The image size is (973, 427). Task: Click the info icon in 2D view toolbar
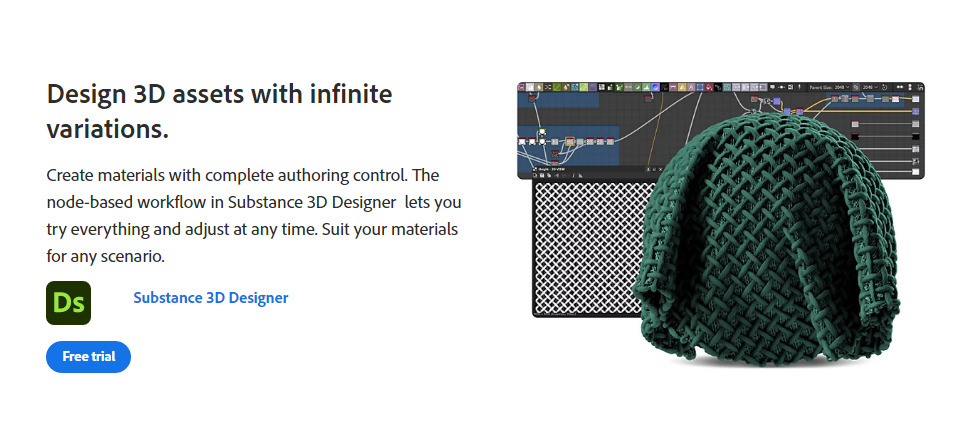tap(573, 175)
